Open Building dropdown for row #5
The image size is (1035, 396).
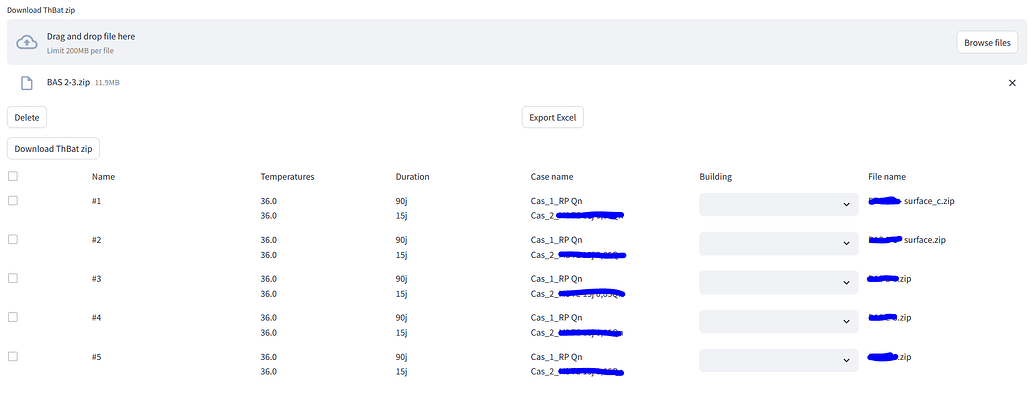778,360
